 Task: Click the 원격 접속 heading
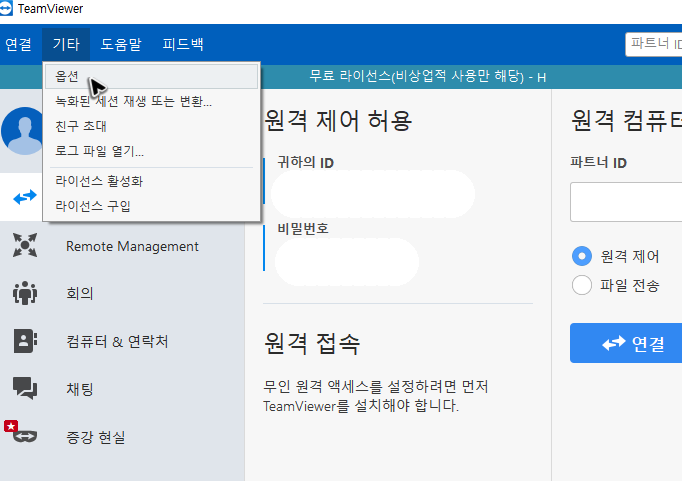click(312, 344)
